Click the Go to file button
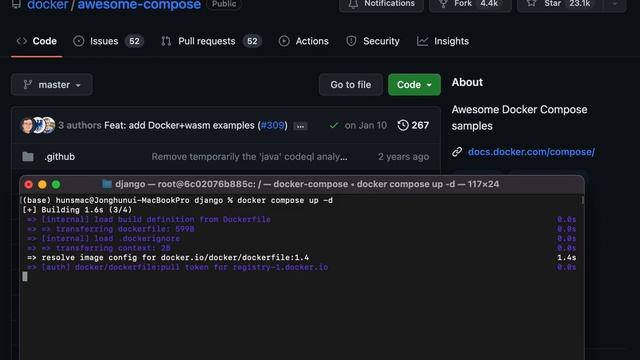The height and width of the screenshot is (360, 640). (351, 84)
